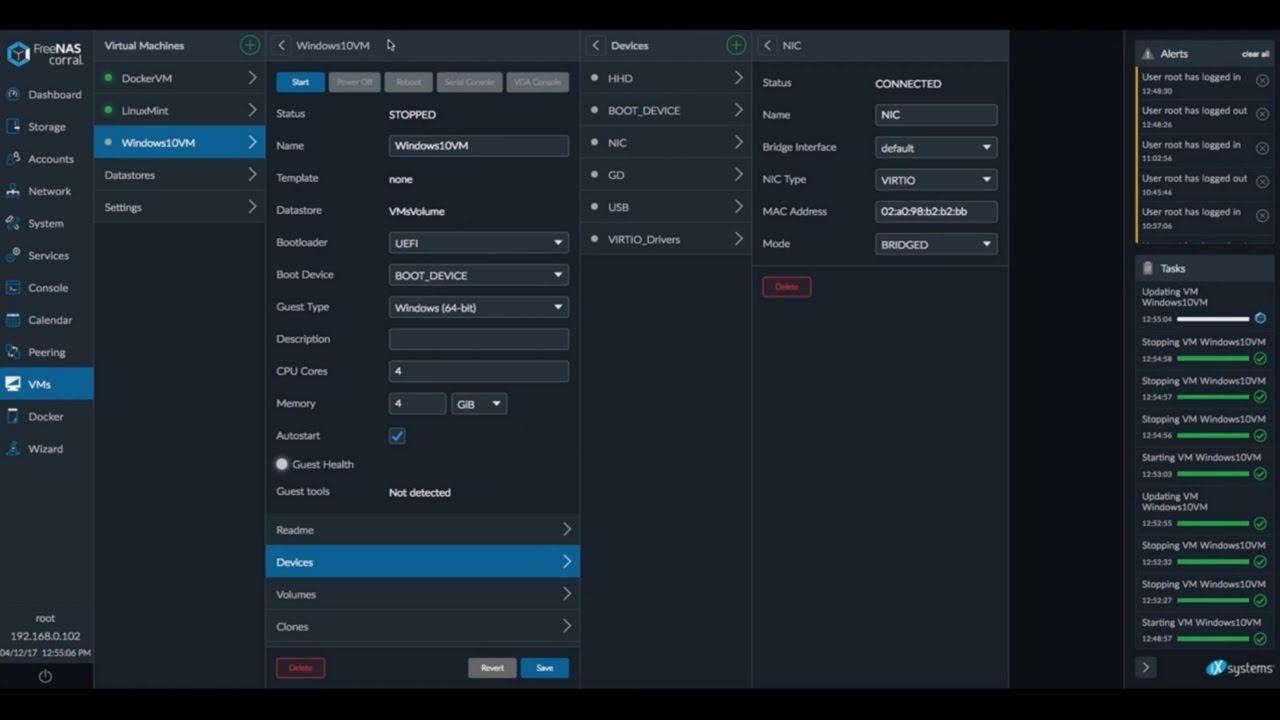1280x720 pixels.
Task: Open the NIC Type VIRTIO dropdown
Action: [x=936, y=180]
